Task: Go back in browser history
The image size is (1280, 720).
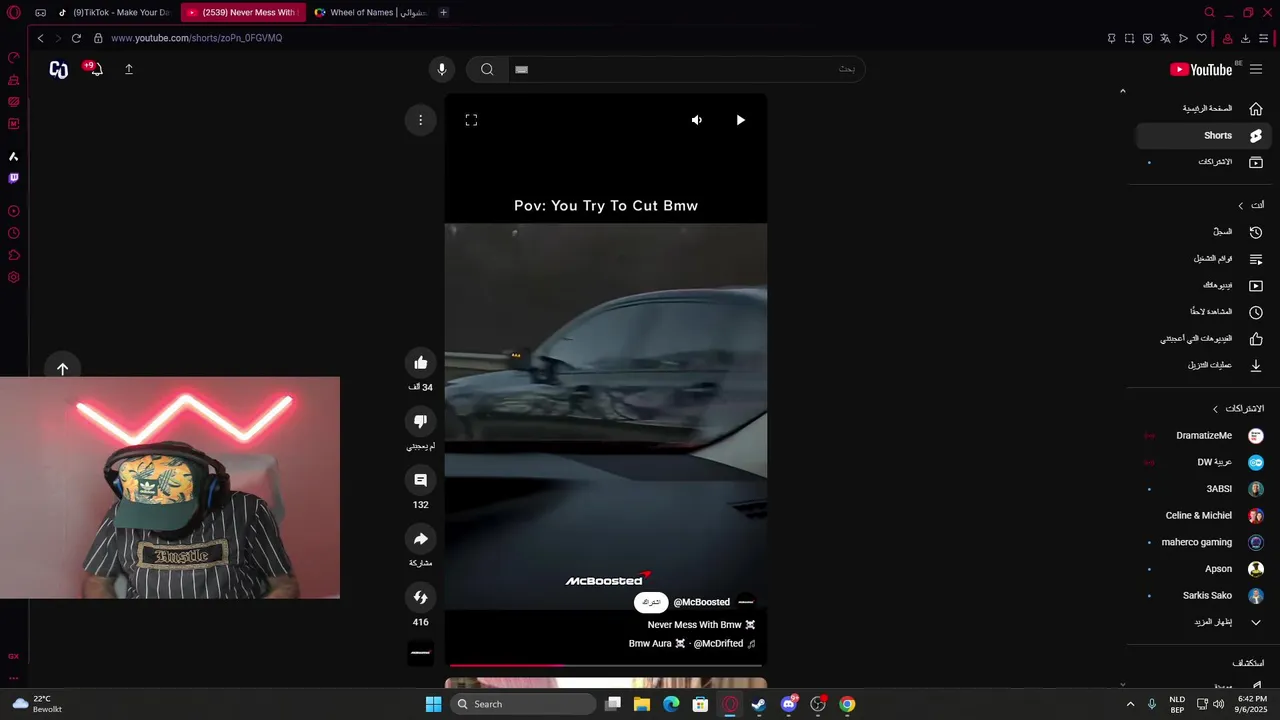Action: [x=40, y=38]
